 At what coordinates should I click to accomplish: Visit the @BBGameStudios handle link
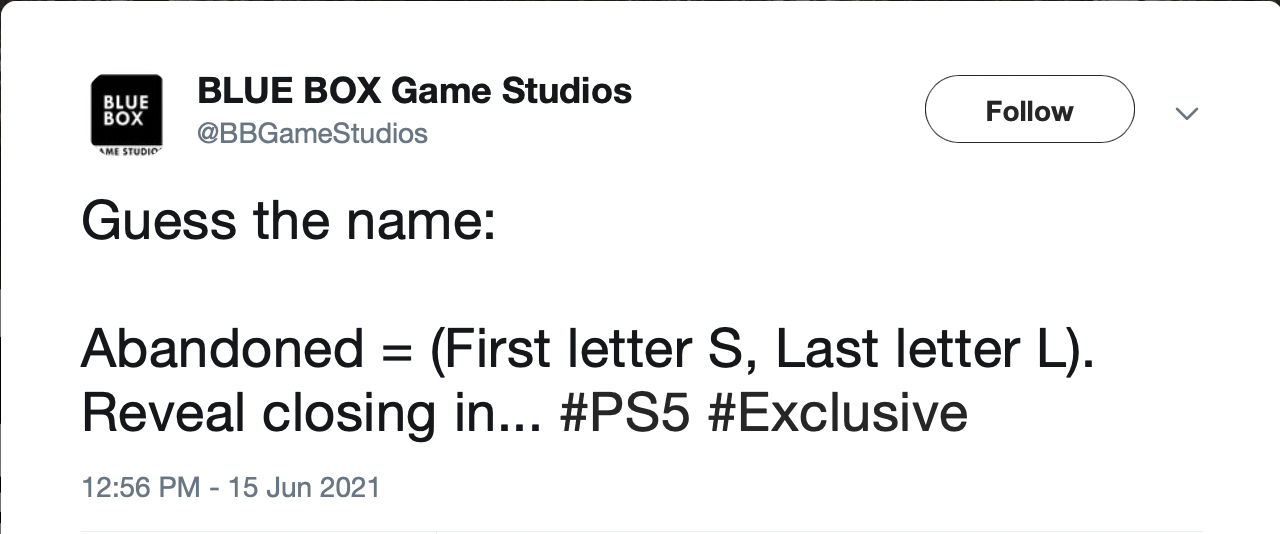coord(313,133)
